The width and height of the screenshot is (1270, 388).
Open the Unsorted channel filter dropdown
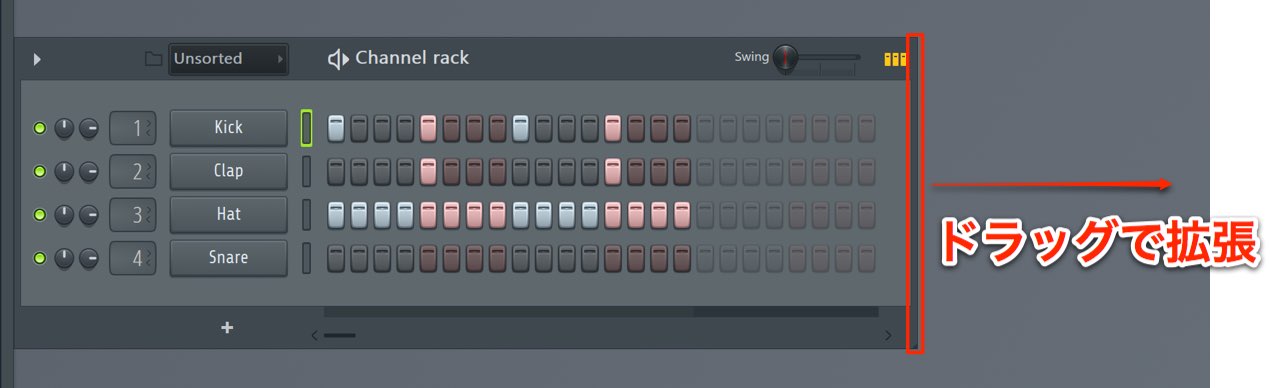[x=228, y=59]
